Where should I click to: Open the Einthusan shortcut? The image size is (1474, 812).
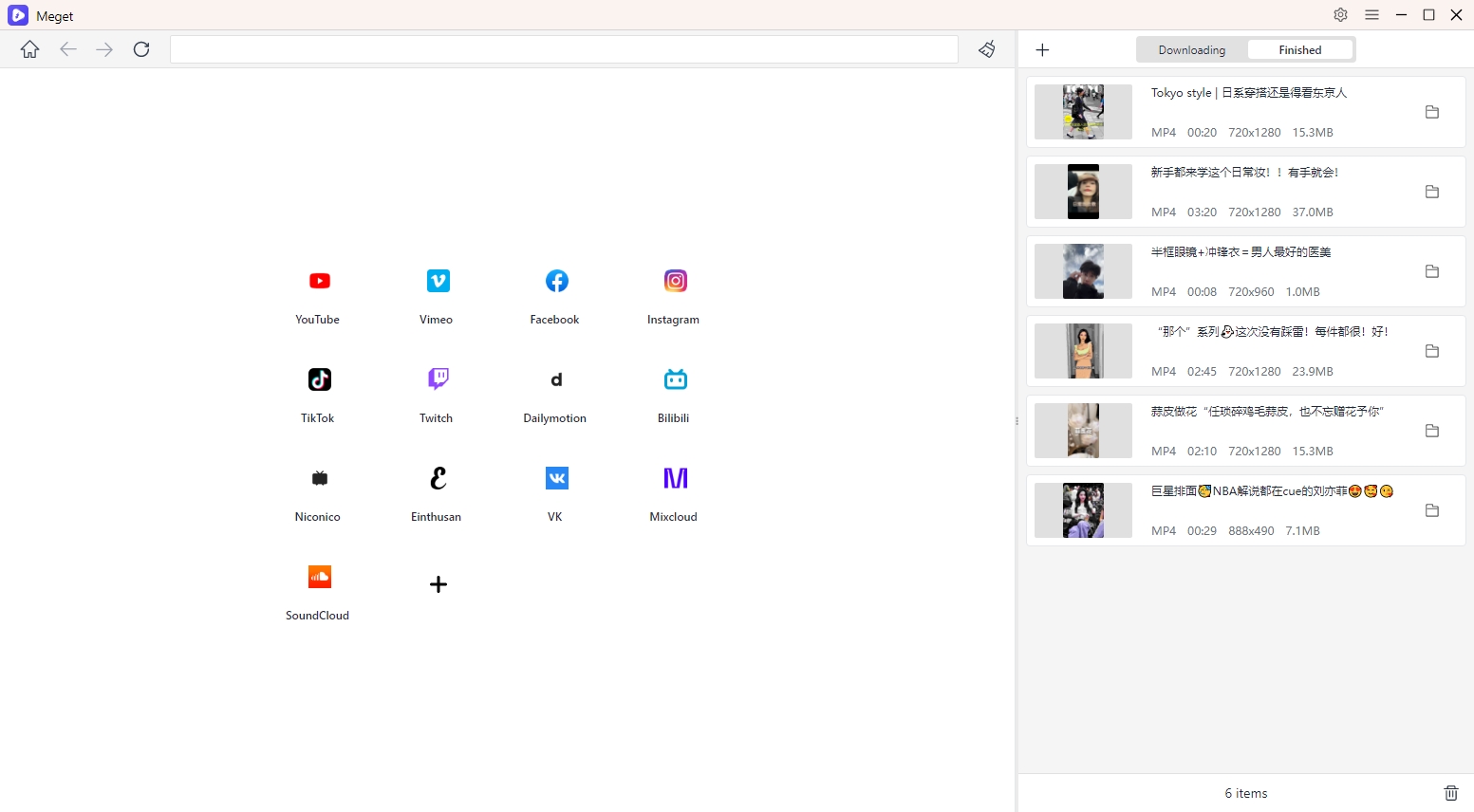click(438, 478)
